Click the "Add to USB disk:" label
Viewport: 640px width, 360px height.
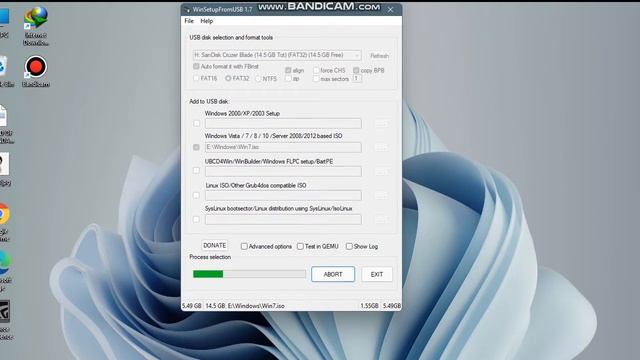pyautogui.click(x=209, y=101)
